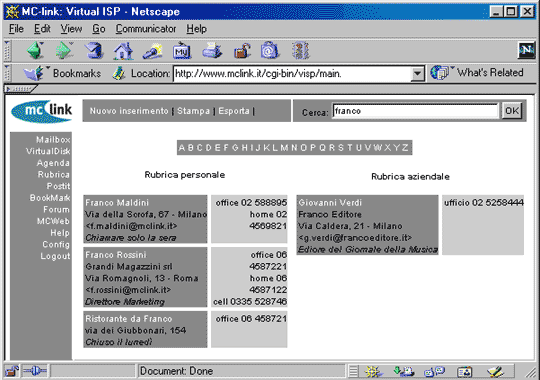Click the status bar security lock icon
Image resolution: width=540 pixels, height=380 pixels.
coord(12,371)
